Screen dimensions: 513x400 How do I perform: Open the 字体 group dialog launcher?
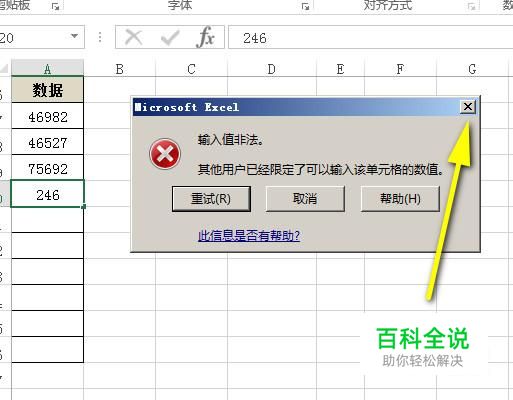(305, 6)
